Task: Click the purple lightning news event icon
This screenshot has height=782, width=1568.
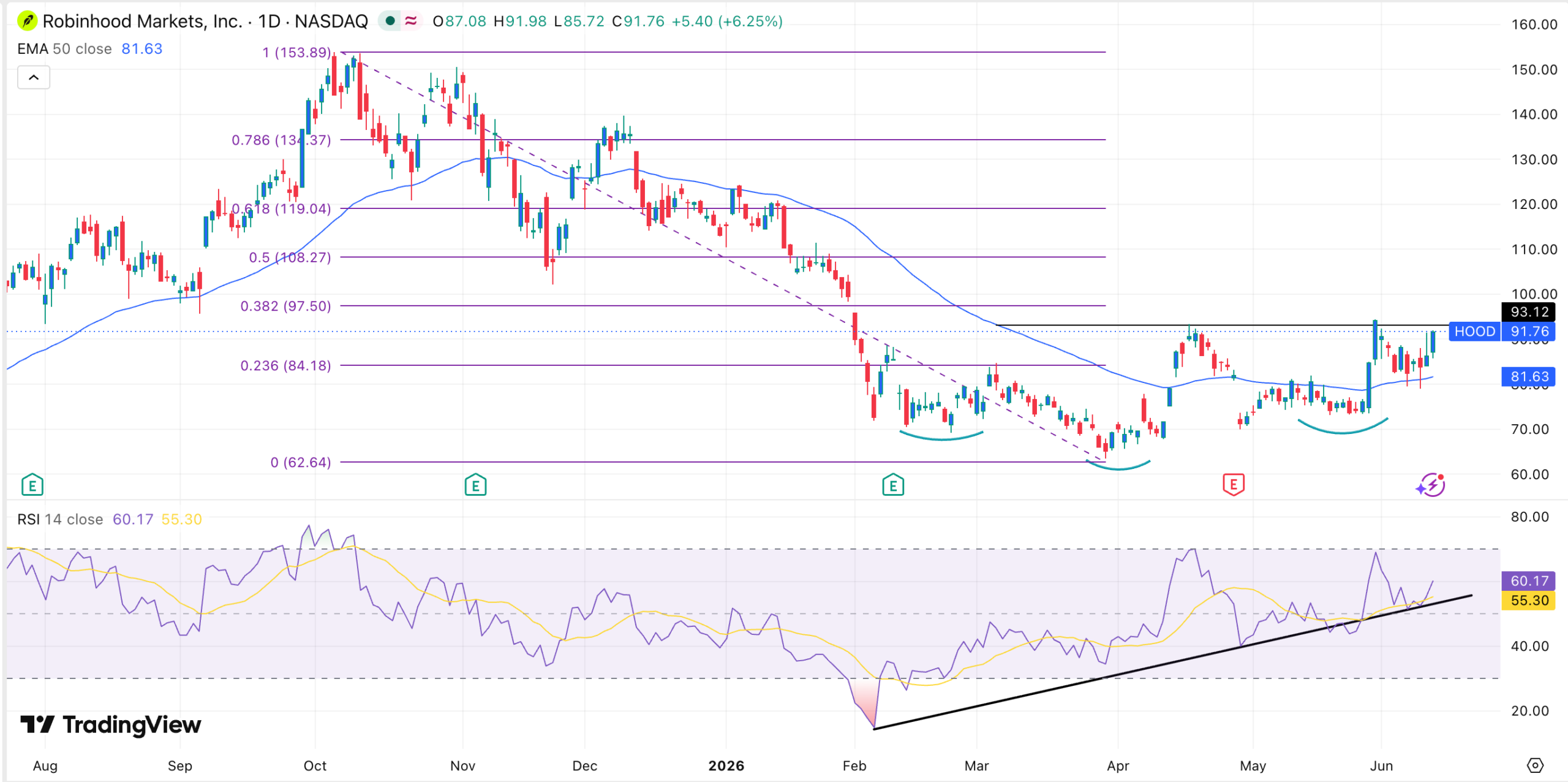Action: [1431, 485]
